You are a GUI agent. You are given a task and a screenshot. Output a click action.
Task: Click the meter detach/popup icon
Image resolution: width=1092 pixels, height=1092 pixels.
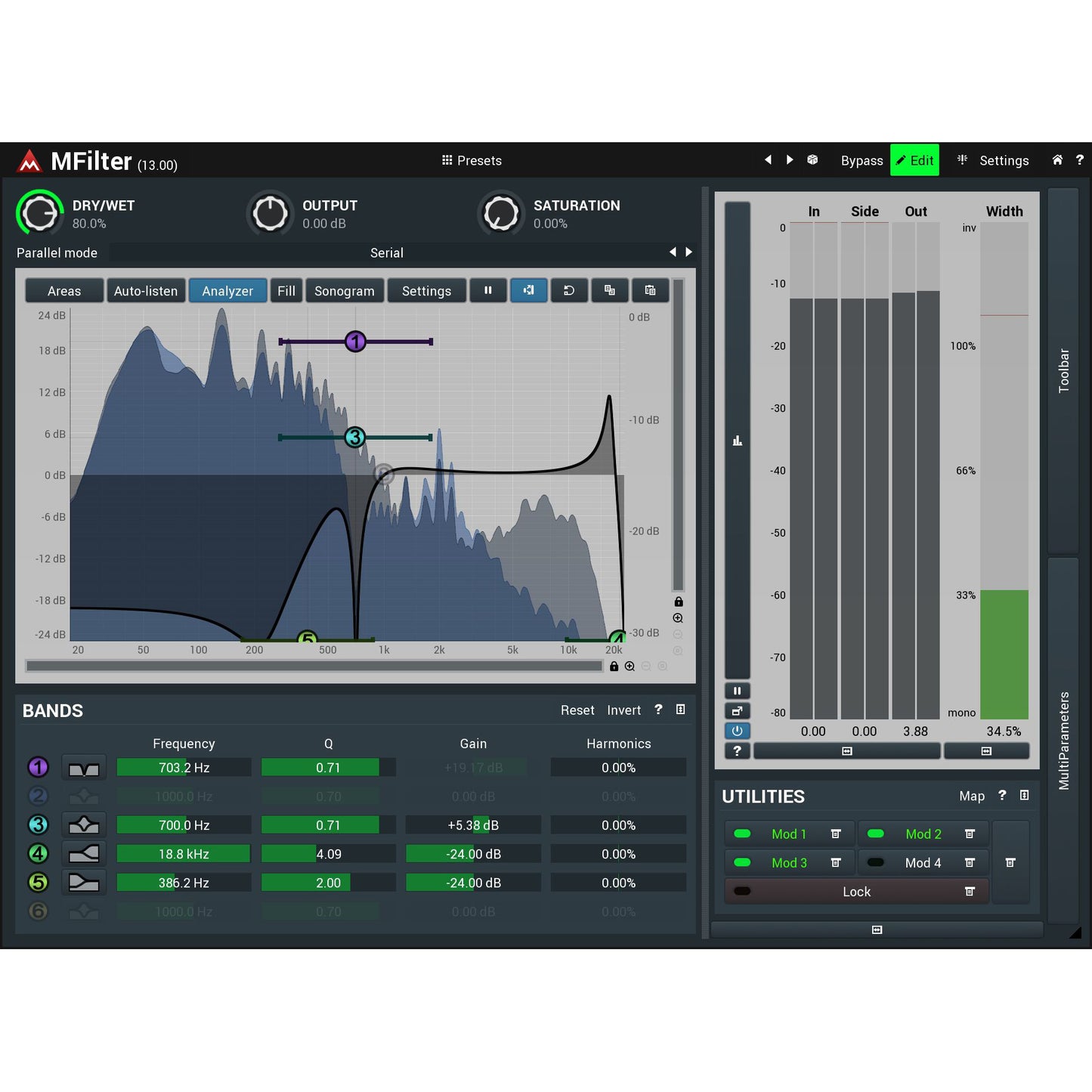[737, 710]
